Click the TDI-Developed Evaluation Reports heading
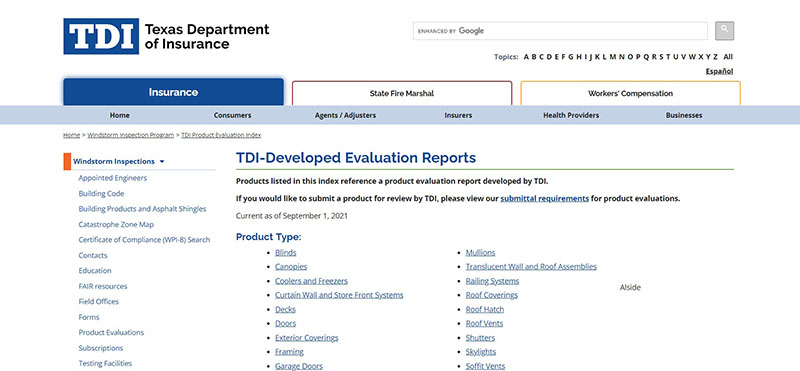This screenshot has width=800, height=371. click(x=356, y=158)
